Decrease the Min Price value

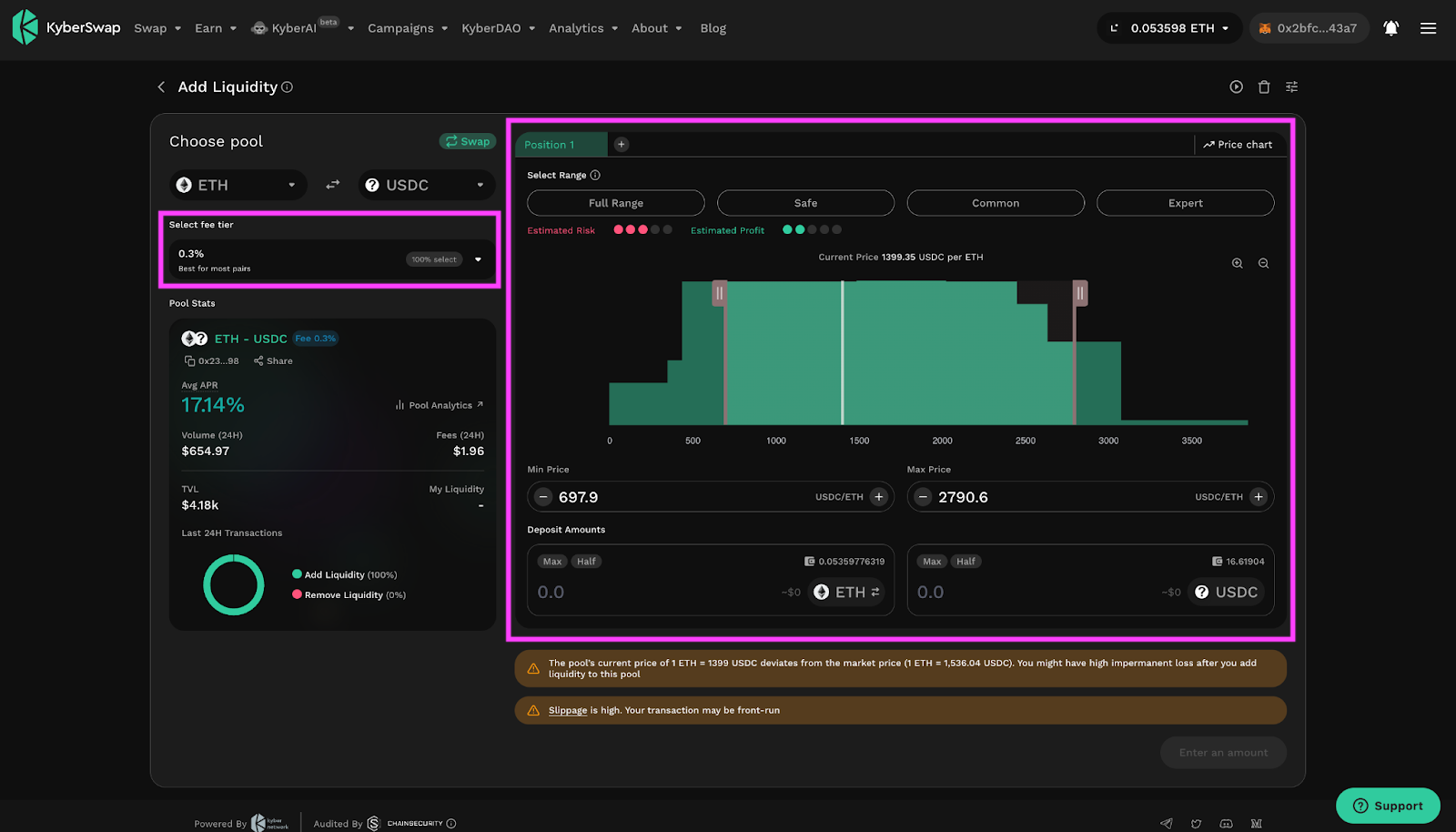coord(543,497)
